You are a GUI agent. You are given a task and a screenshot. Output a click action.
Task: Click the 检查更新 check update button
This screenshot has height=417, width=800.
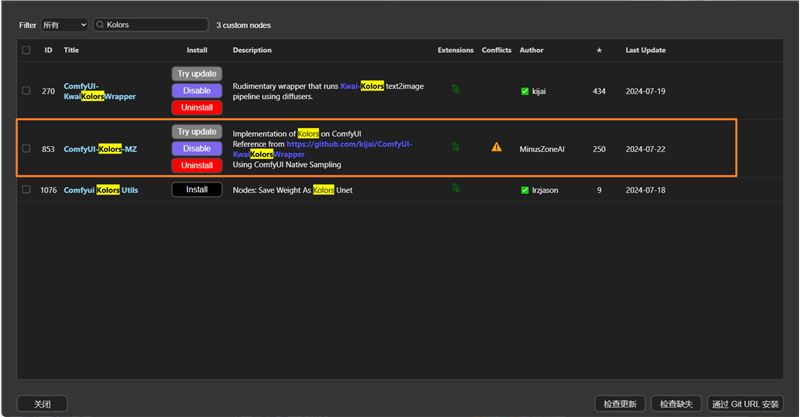coord(620,404)
